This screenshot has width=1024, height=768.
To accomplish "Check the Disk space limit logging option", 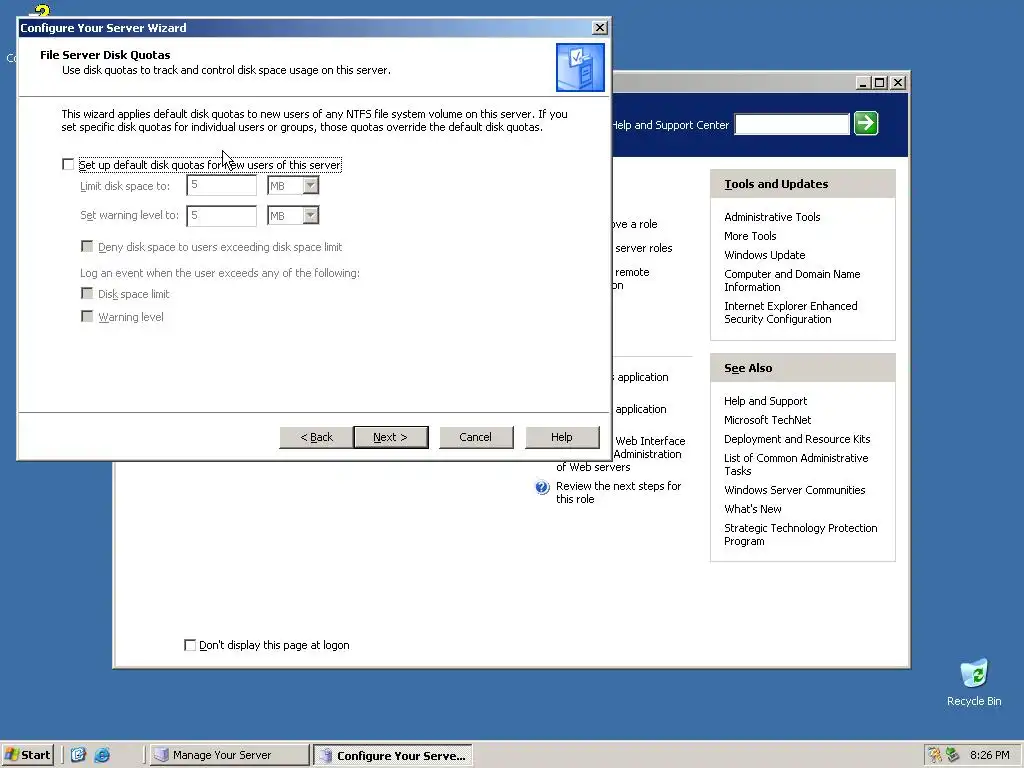I will point(87,293).
